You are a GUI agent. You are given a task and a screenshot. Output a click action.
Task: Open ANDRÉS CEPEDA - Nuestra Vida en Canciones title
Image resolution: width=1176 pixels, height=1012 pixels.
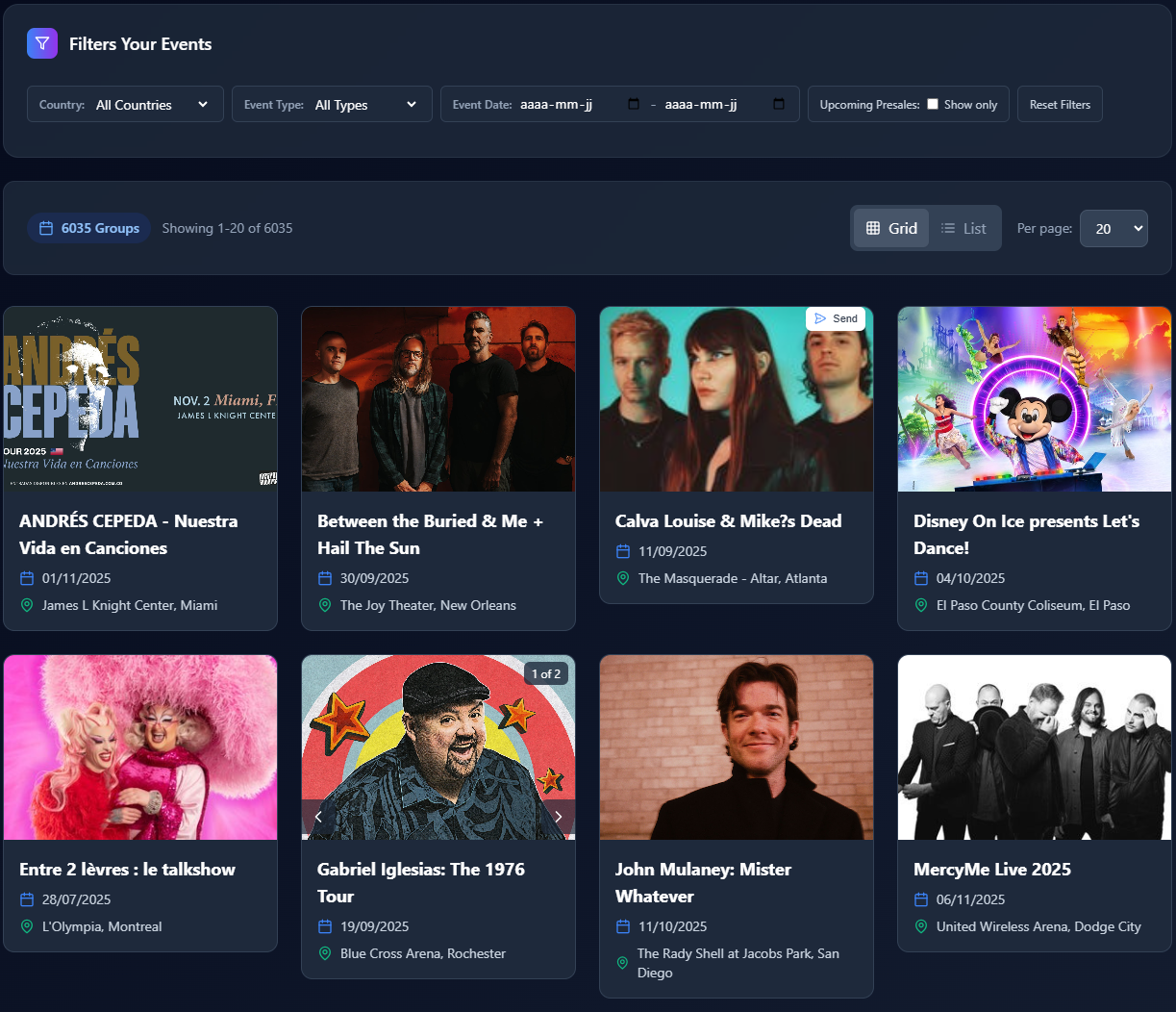click(x=129, y=534)
